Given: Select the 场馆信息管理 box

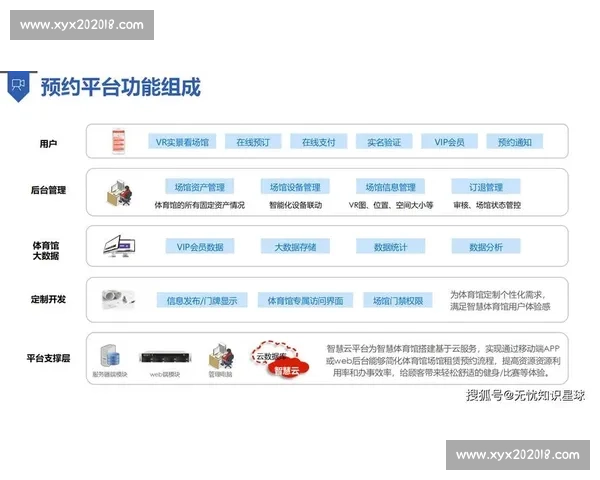Looking at the screenshot, I should click(x=390, y=187).
